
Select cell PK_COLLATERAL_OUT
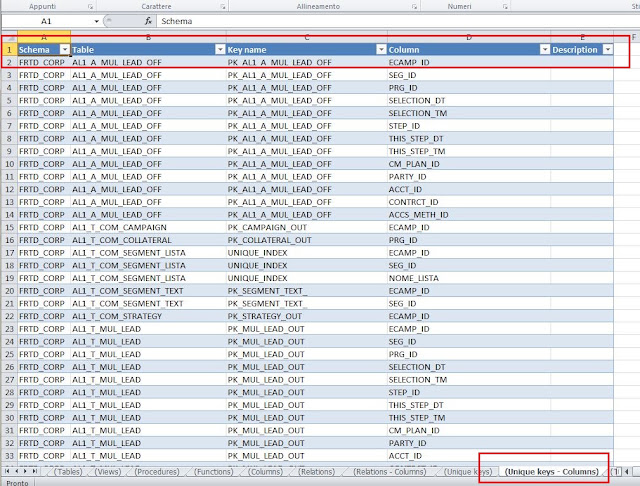307,240
